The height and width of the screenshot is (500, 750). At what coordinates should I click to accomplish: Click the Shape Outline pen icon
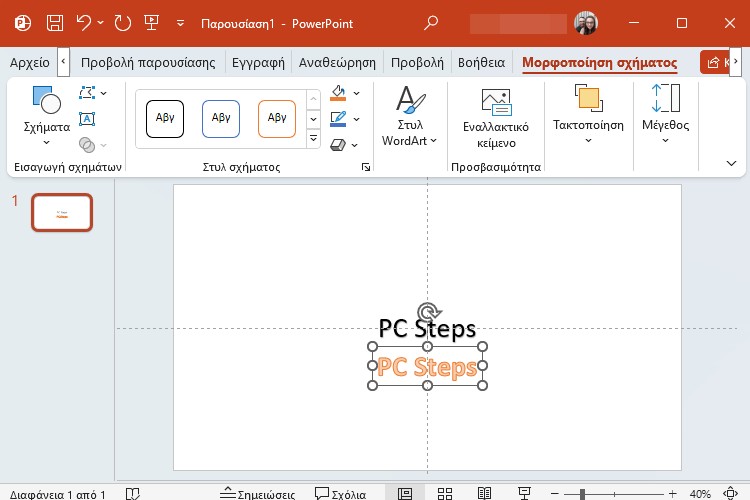click(x=338, y=119)
